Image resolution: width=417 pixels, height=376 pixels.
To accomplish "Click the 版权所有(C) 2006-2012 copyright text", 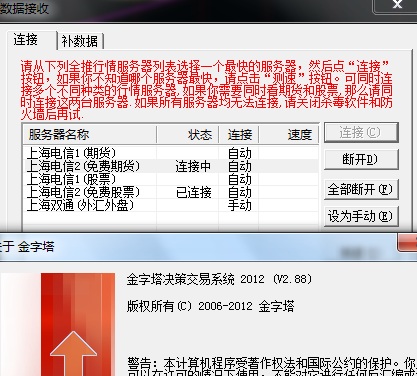I will coord(210,306).
